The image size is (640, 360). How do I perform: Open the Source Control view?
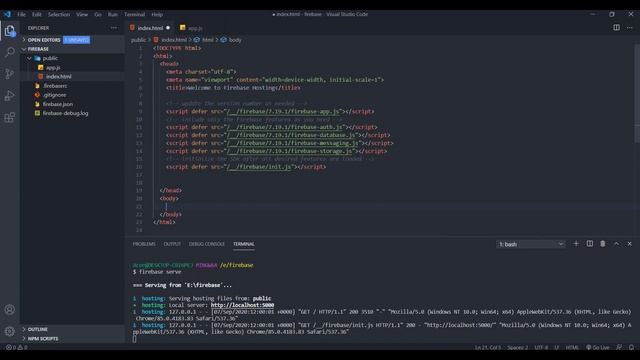10,74
